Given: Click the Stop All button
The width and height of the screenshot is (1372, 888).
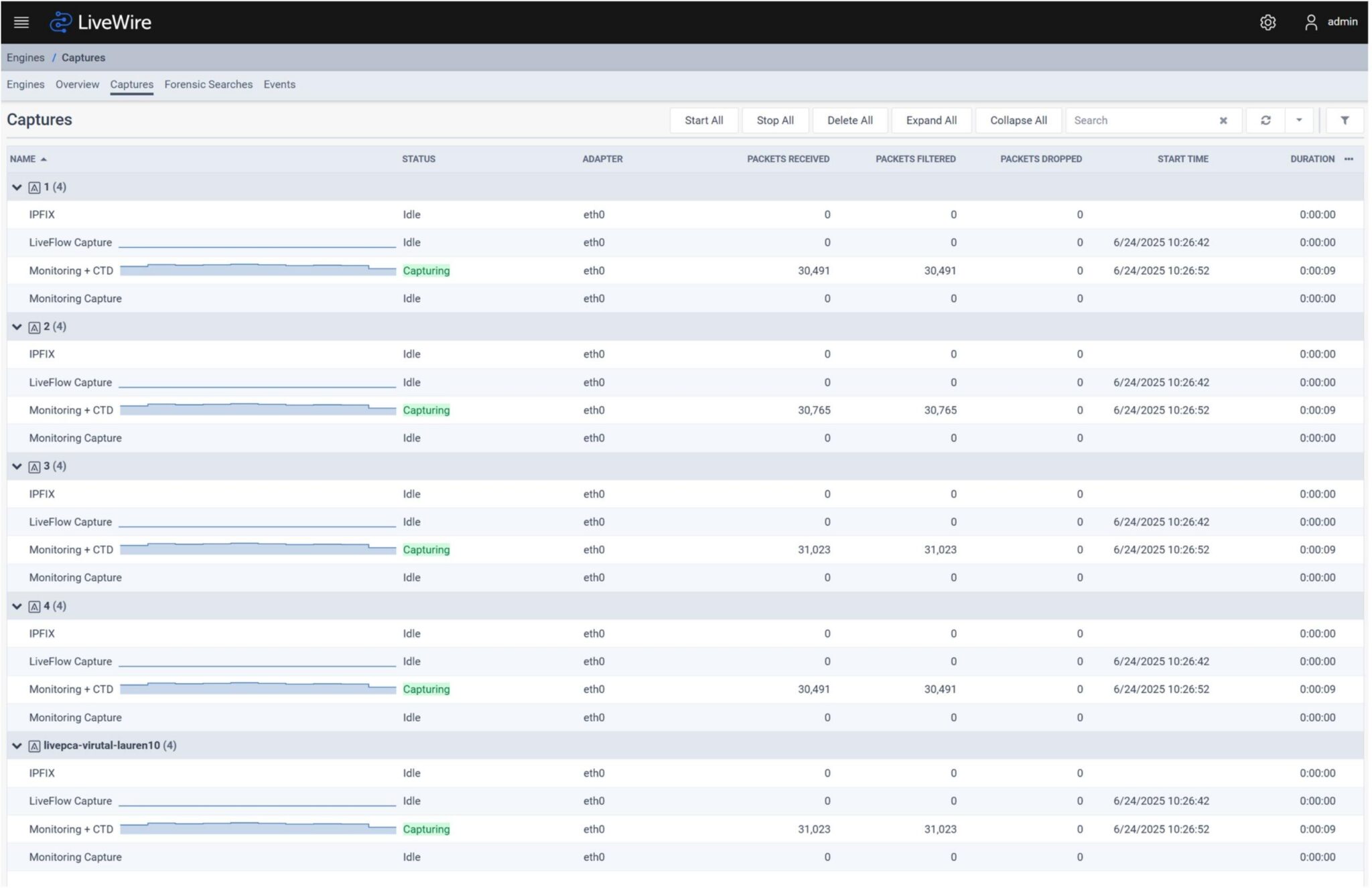Looking at the screenshot, I should click(x=775, y=121).
